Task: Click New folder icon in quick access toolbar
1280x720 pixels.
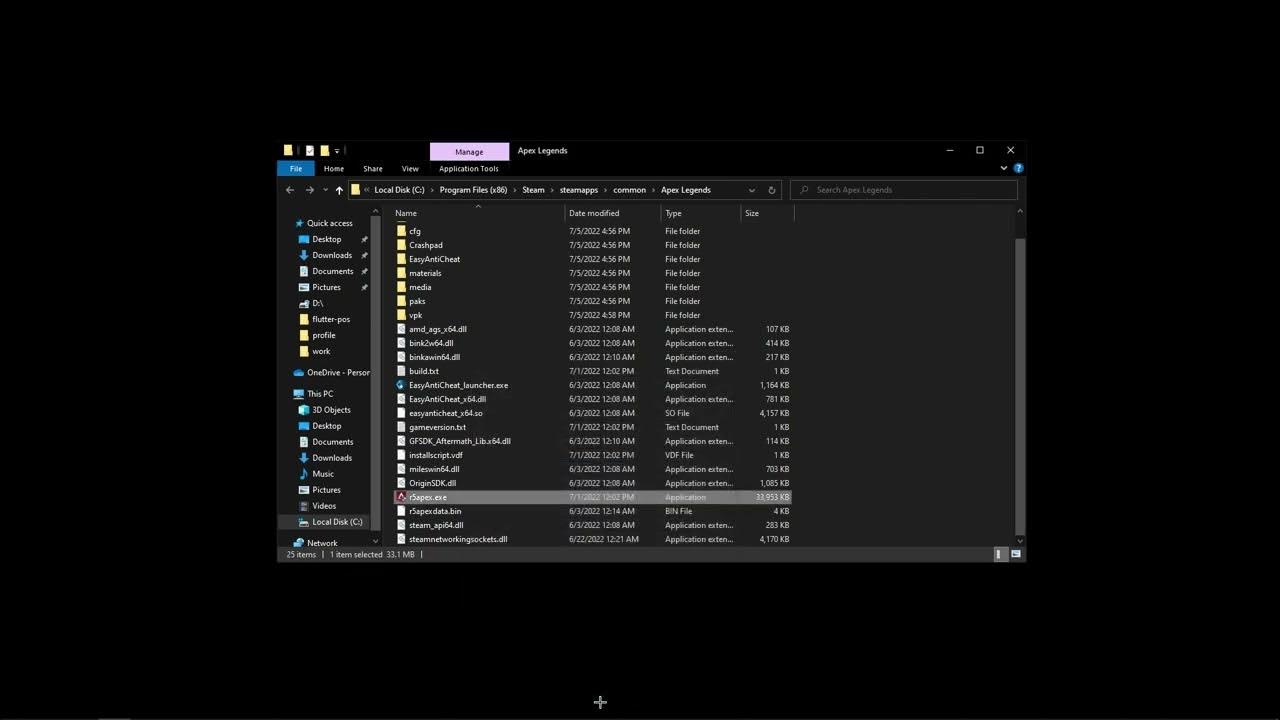Action: point(324,151)
